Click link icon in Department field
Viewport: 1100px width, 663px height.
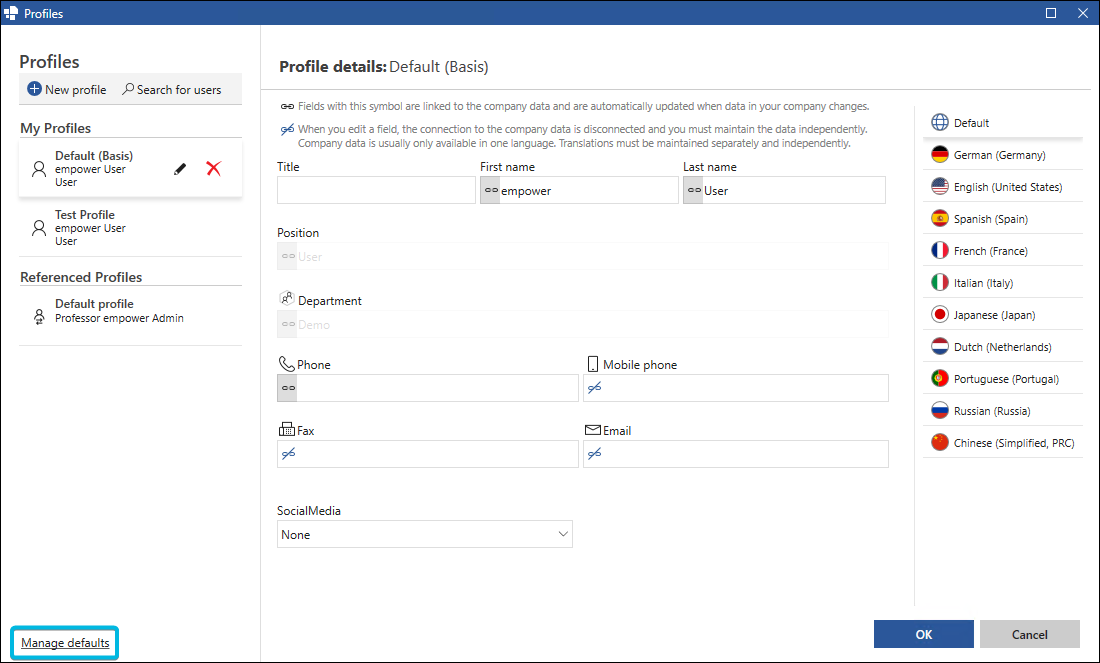point(288,324)
